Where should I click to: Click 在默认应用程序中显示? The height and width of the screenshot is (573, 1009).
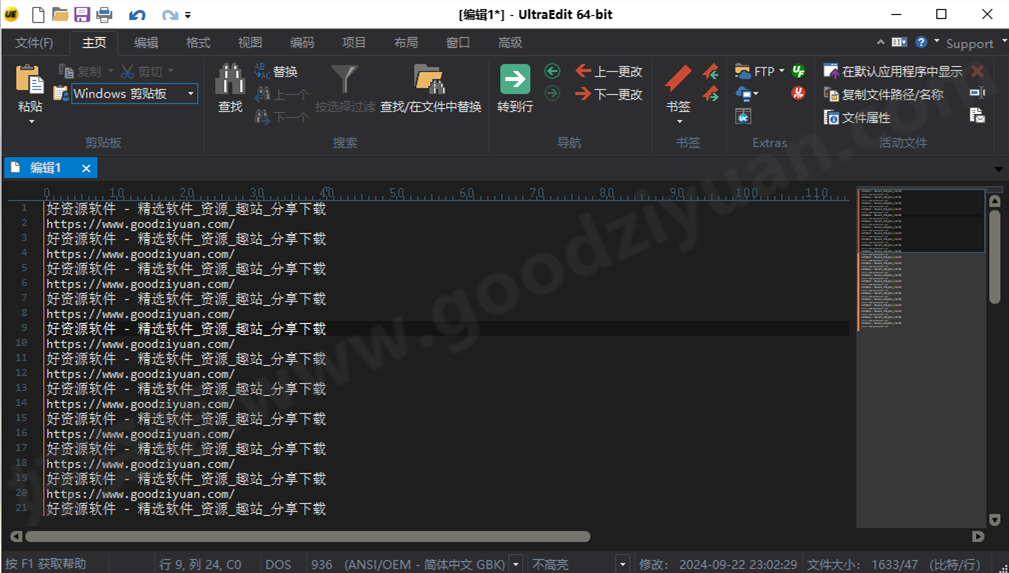(893, 71)
